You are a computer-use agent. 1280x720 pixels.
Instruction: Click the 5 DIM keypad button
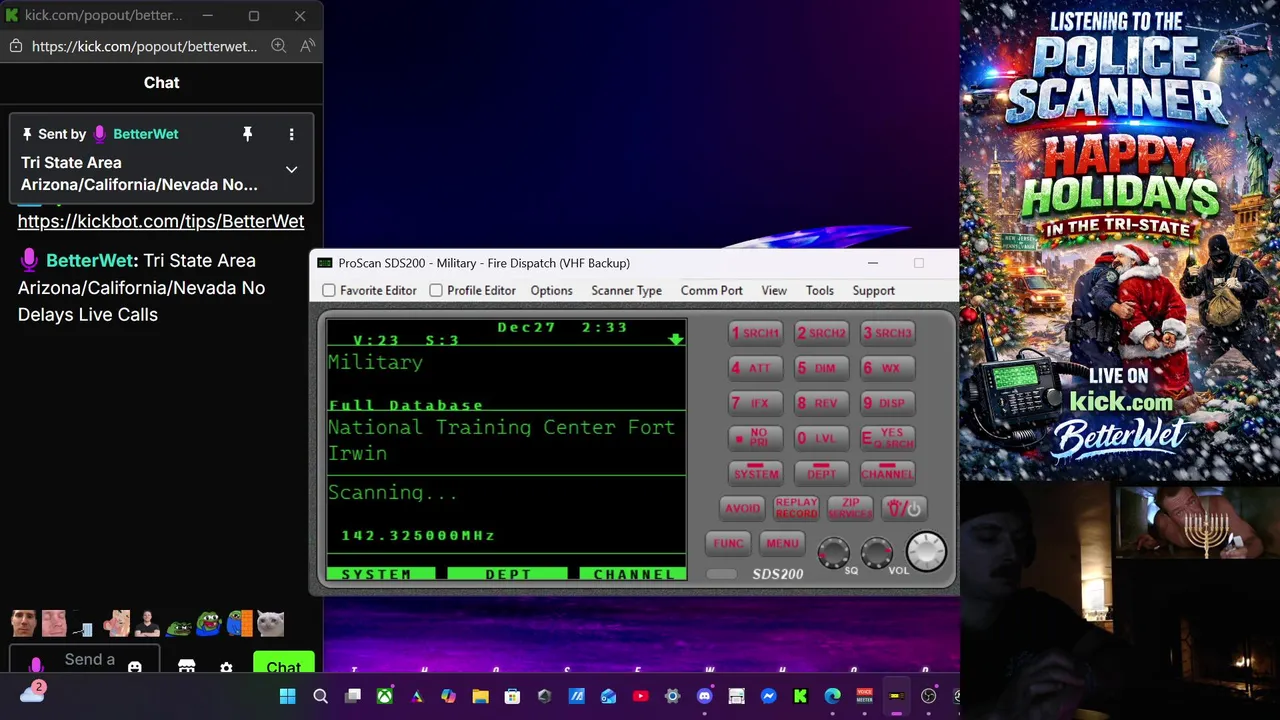coord(822,368)
